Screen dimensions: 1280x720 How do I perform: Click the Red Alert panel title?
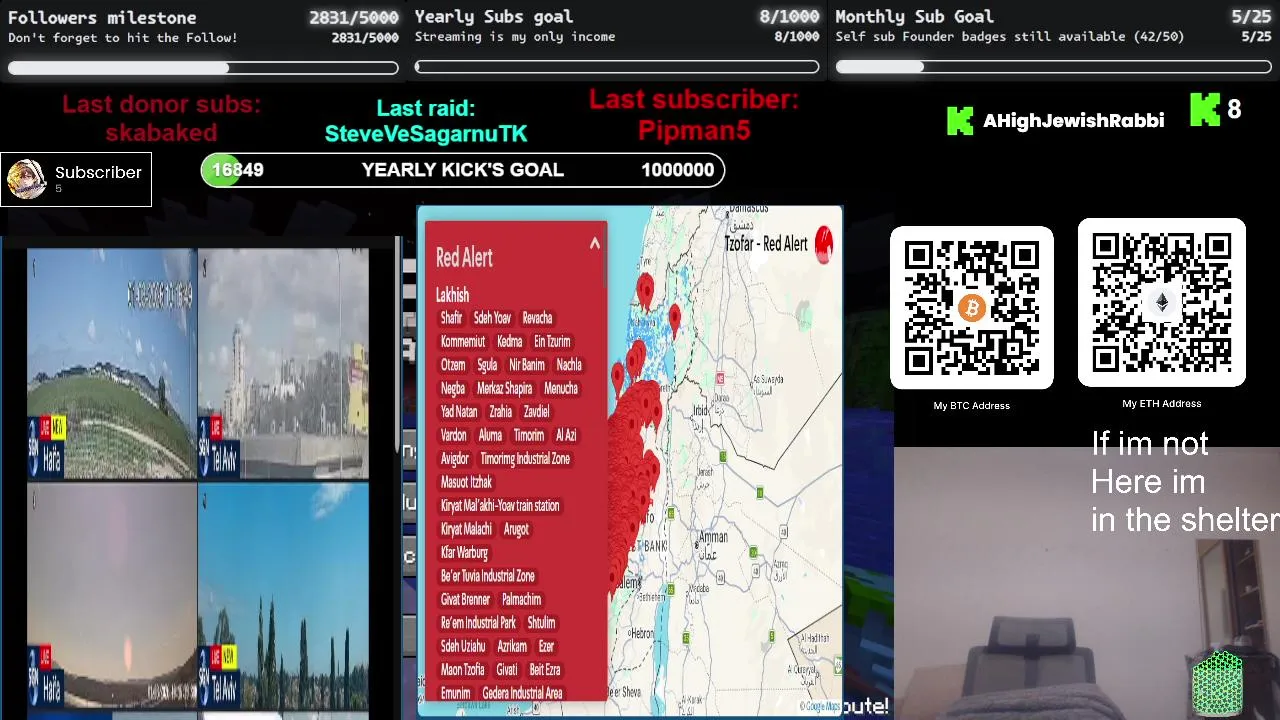(464, 257)
